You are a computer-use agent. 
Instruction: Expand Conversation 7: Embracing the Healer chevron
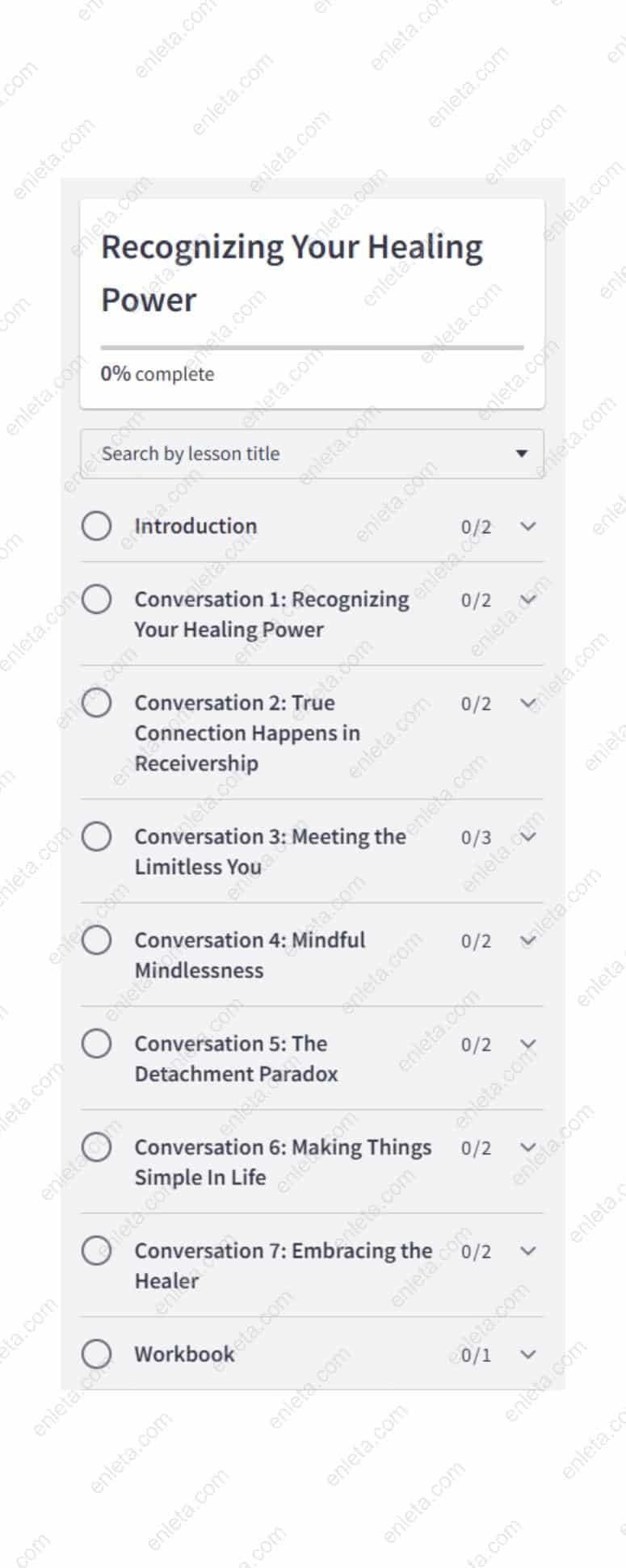click(x=528, y=1251)
